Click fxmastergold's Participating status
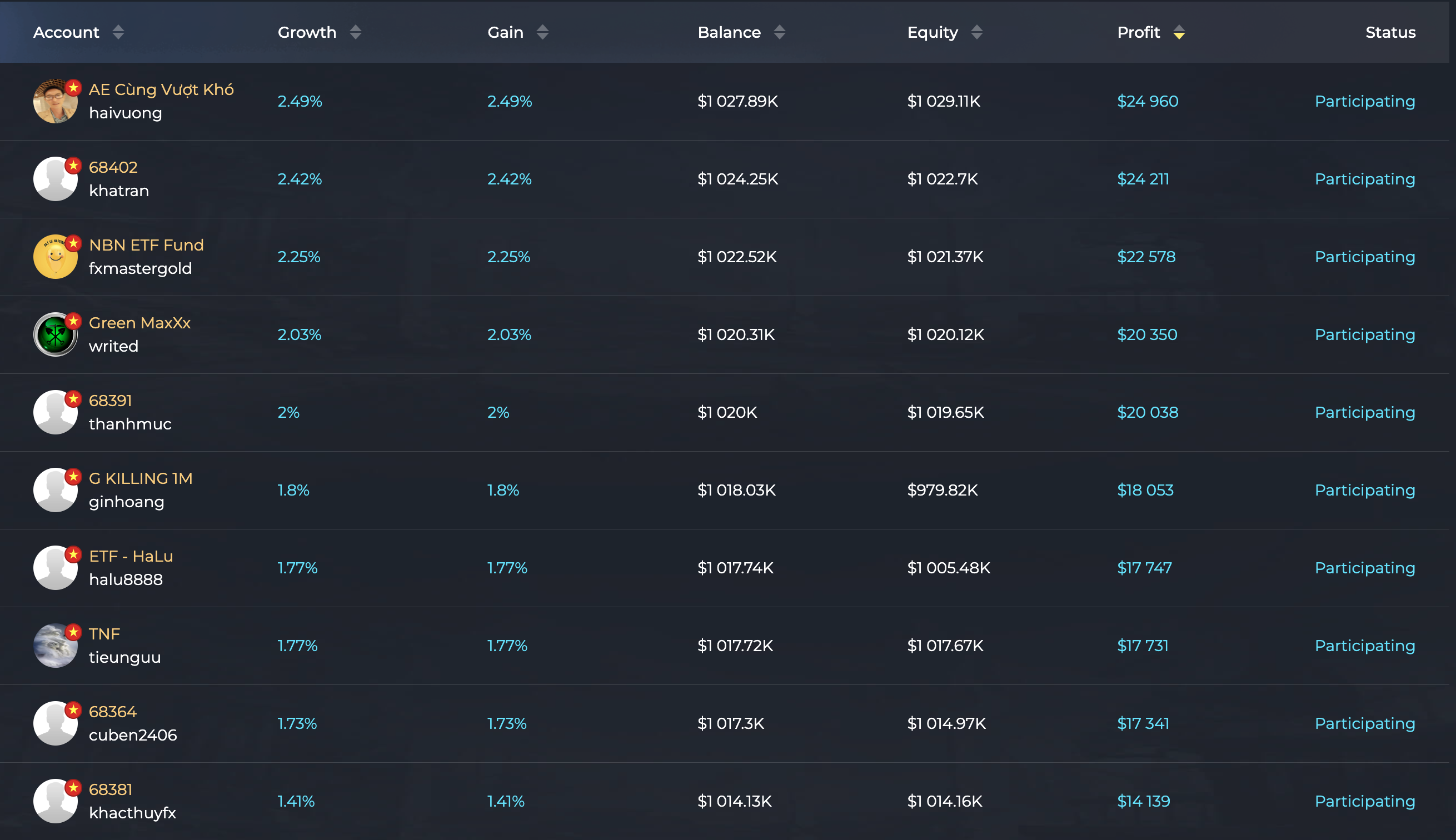 [1365, 257]
